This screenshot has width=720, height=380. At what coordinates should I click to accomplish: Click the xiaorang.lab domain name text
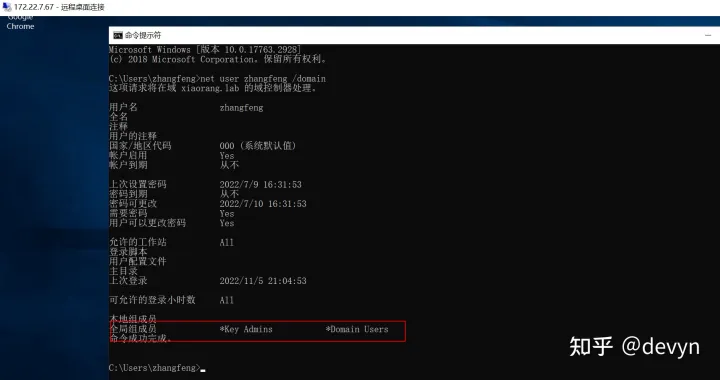tap(210, 88)
